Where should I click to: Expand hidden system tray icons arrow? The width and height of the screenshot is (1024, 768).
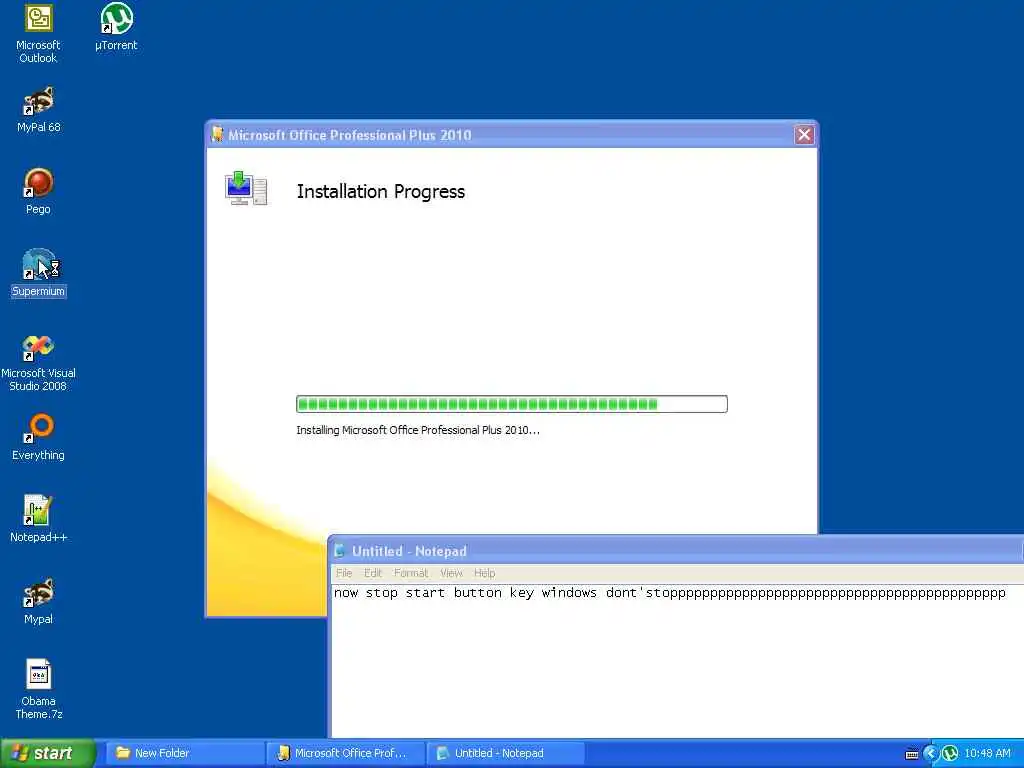[930, 753]
